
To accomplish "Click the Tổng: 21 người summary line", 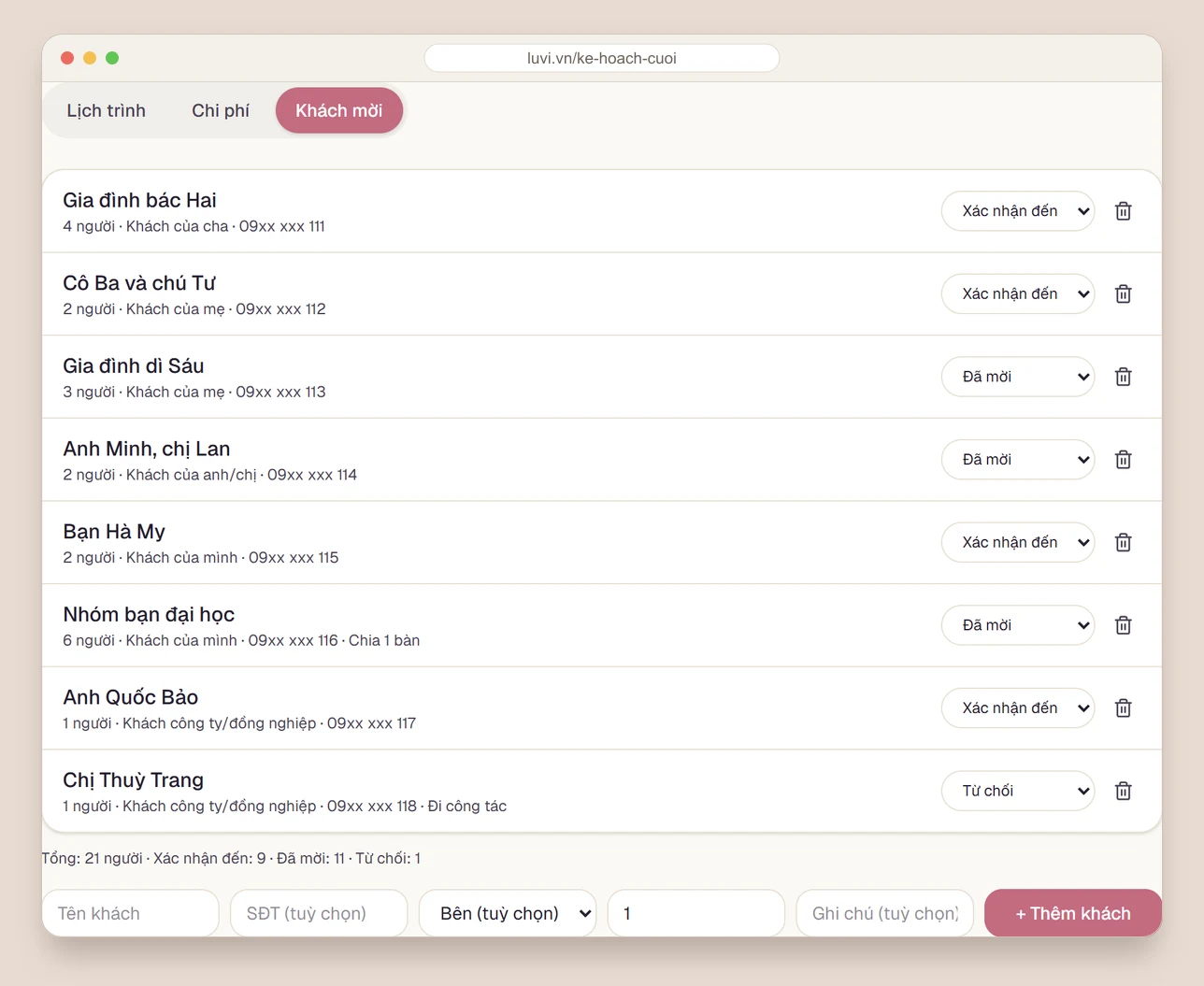I will (x=231, y=858).
